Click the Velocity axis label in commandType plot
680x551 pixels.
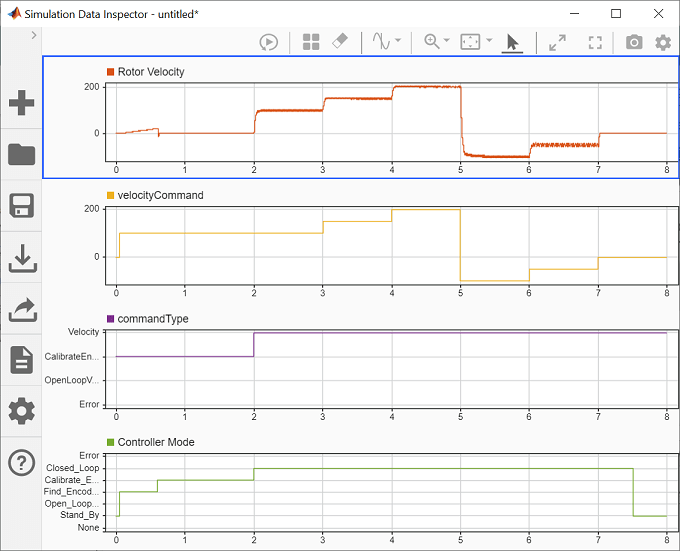pyautogui.click(x=83, y=332)
